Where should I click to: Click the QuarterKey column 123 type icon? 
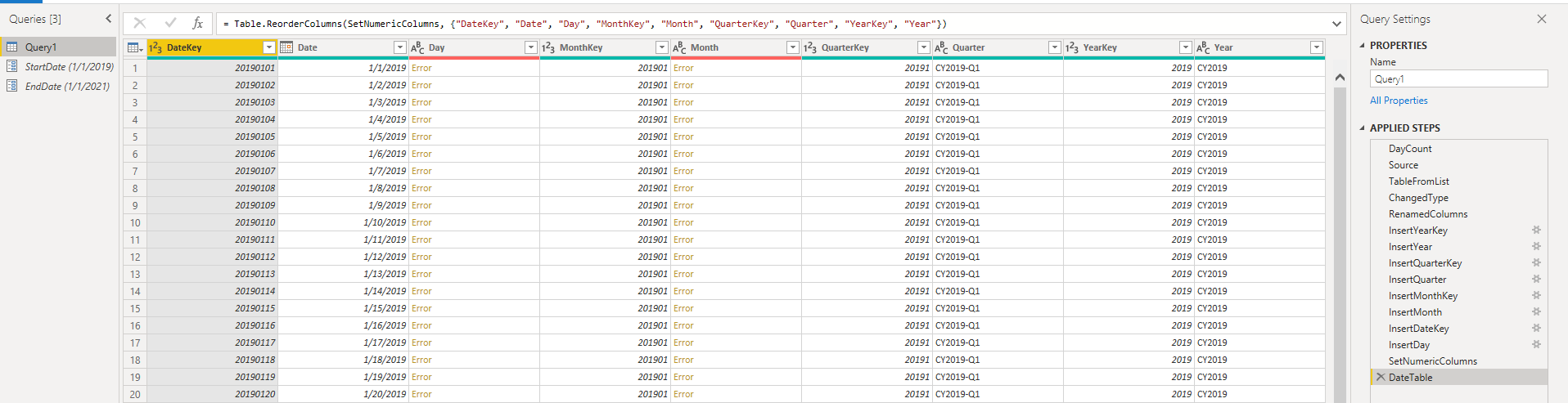(x=810, y=47)
